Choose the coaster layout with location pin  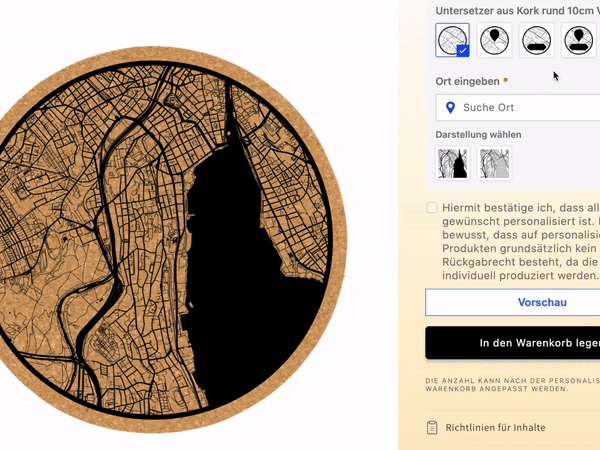pos(494,40)
